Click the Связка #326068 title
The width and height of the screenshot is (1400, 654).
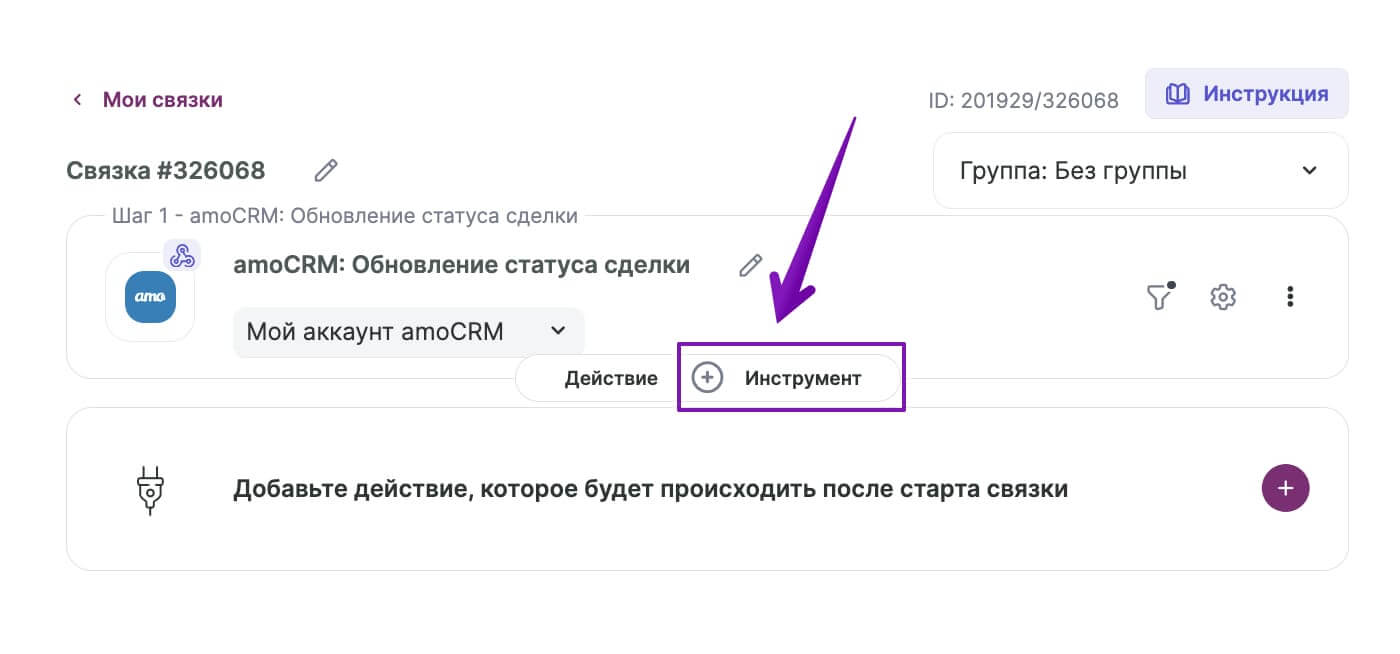pyautogui.click(x=166, y=170)
